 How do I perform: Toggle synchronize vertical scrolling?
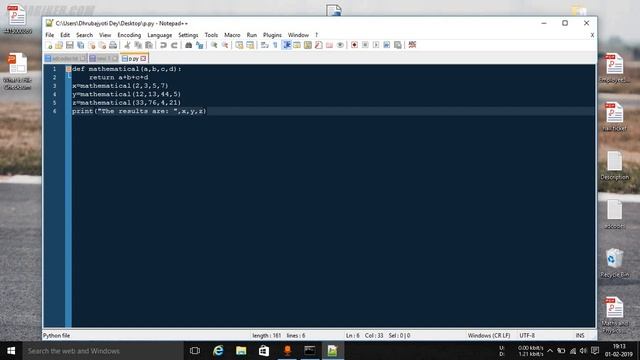coord(239,45)
